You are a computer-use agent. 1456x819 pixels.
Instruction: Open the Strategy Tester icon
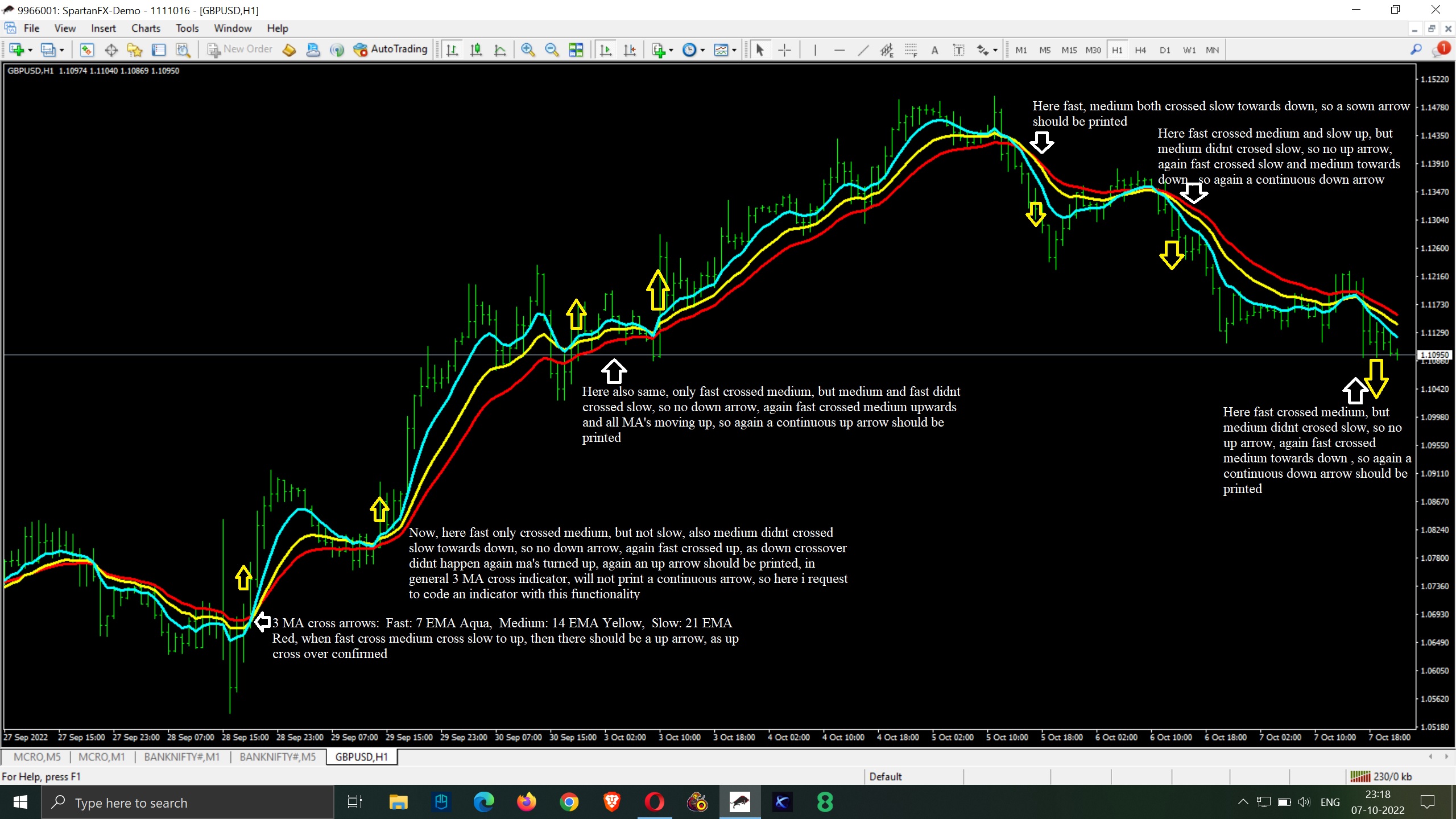(x=183, y=50)
